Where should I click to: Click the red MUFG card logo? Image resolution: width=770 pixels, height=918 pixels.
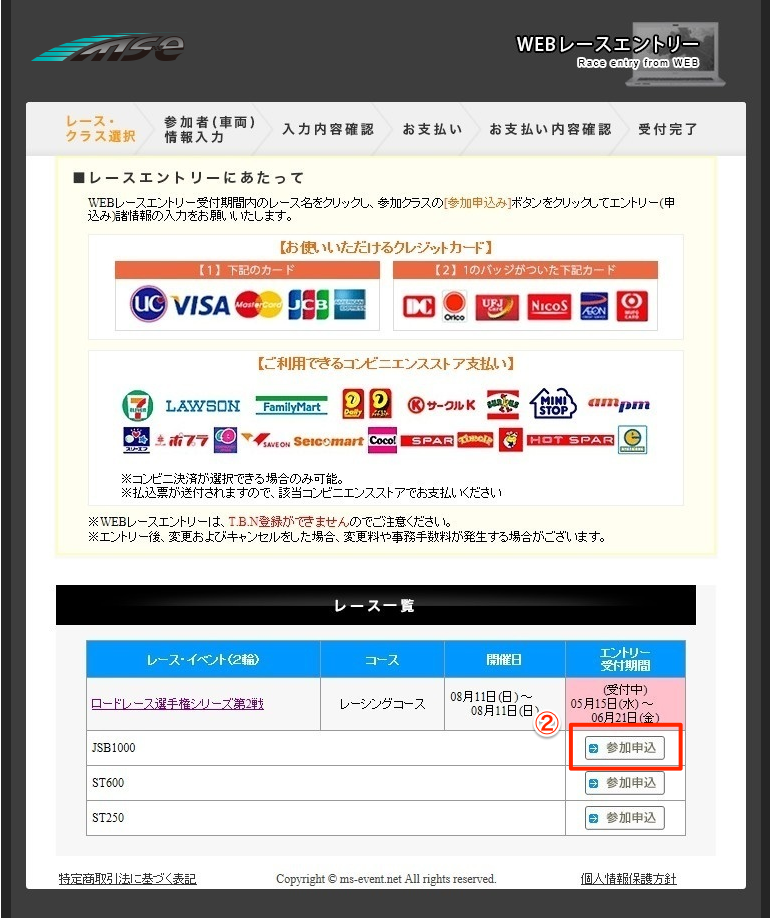pyautogui.click(x=632, y=306)
